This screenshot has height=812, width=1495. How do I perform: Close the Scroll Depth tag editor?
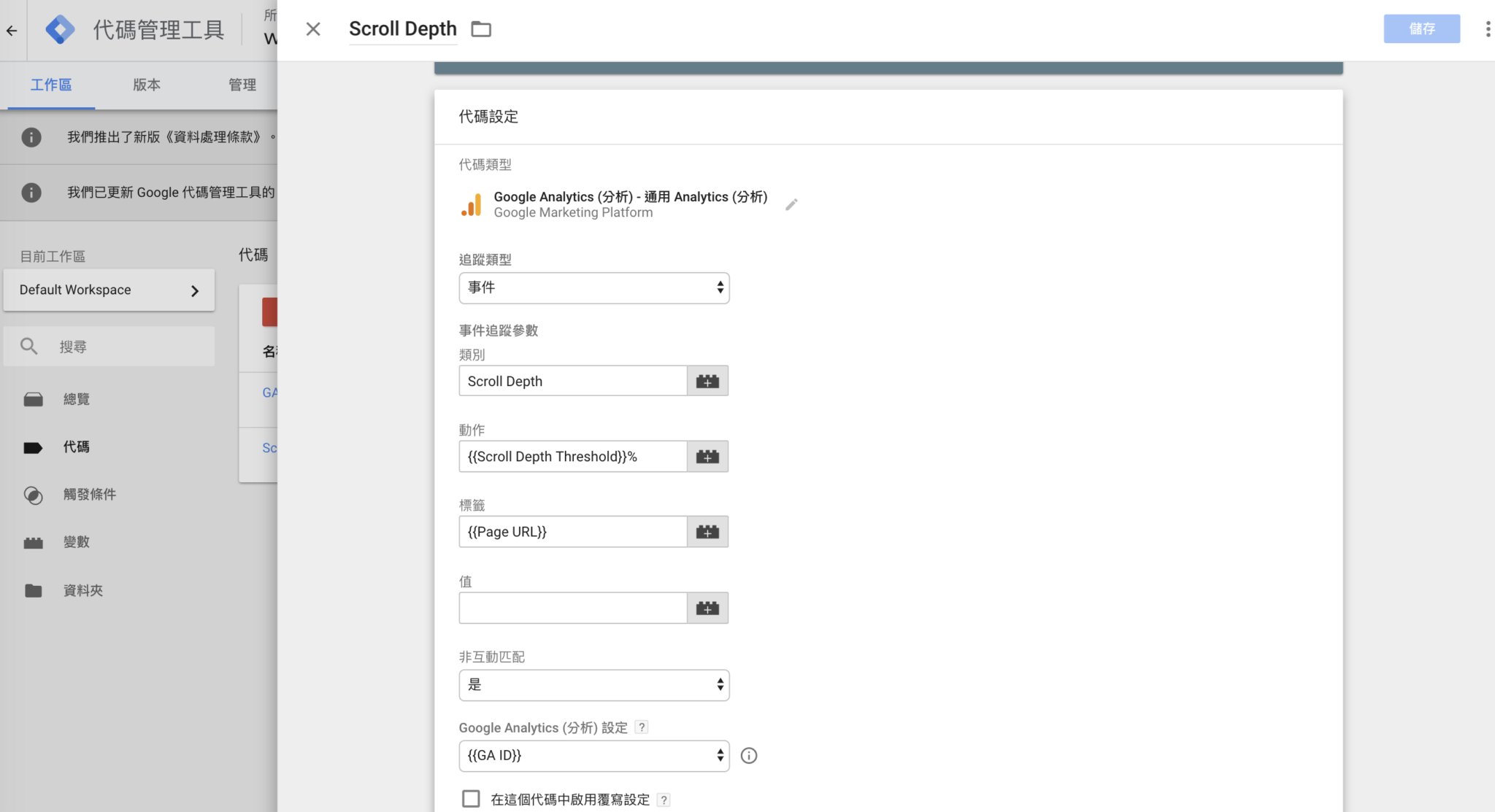tap(313, 29)
